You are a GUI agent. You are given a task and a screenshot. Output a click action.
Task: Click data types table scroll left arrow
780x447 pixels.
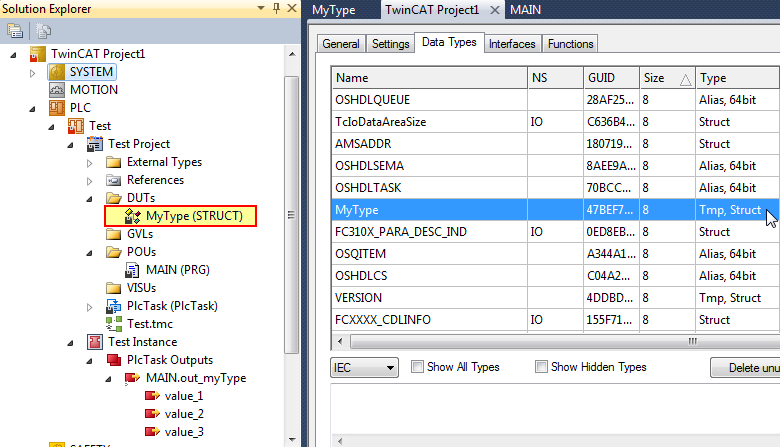pyautogui.click(x=340, y=341)
